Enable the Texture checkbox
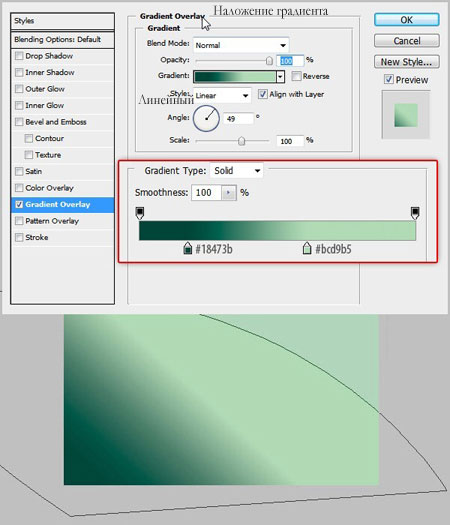 29,155
